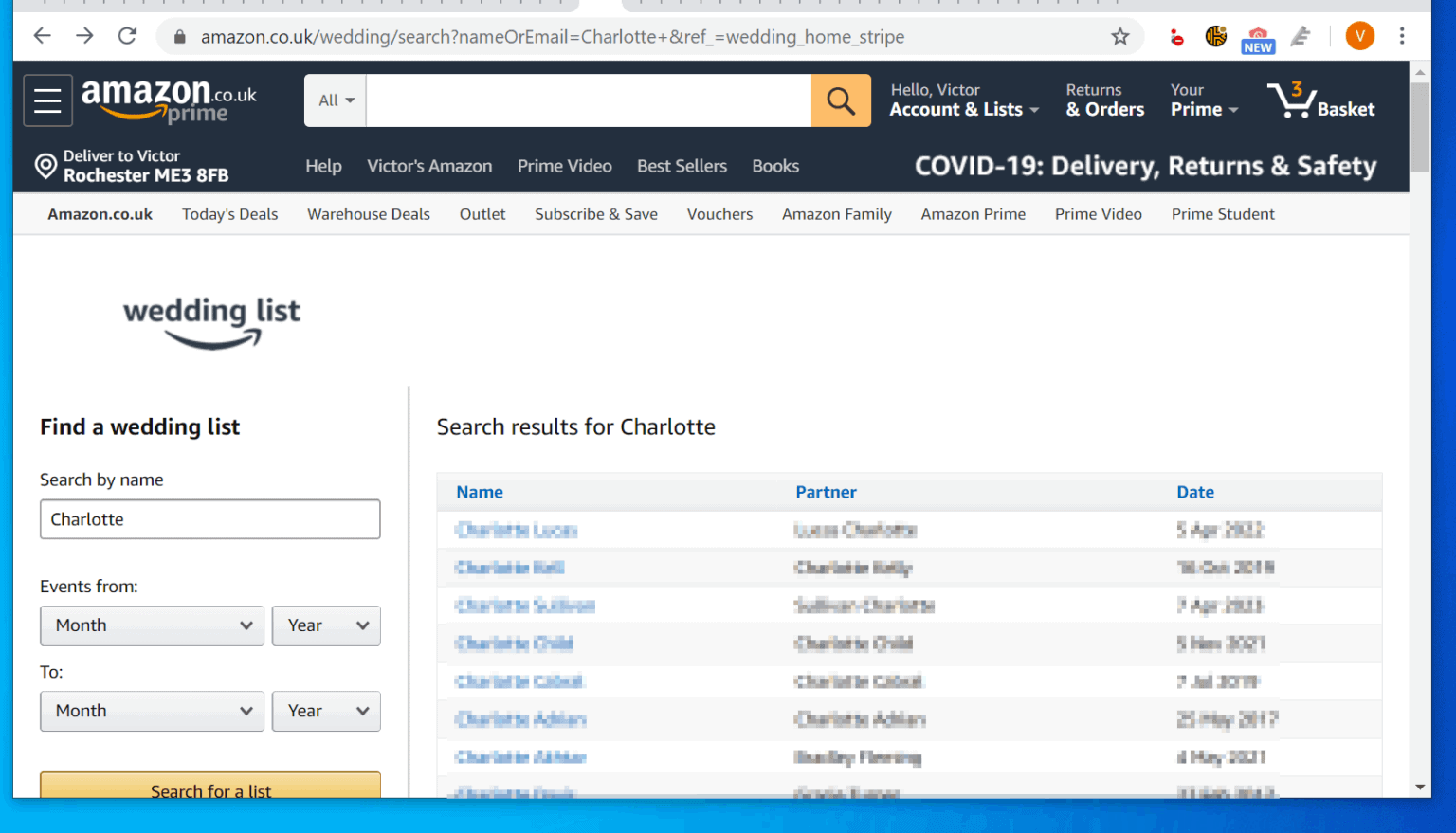Open Best Sellers

click(682, 166)
